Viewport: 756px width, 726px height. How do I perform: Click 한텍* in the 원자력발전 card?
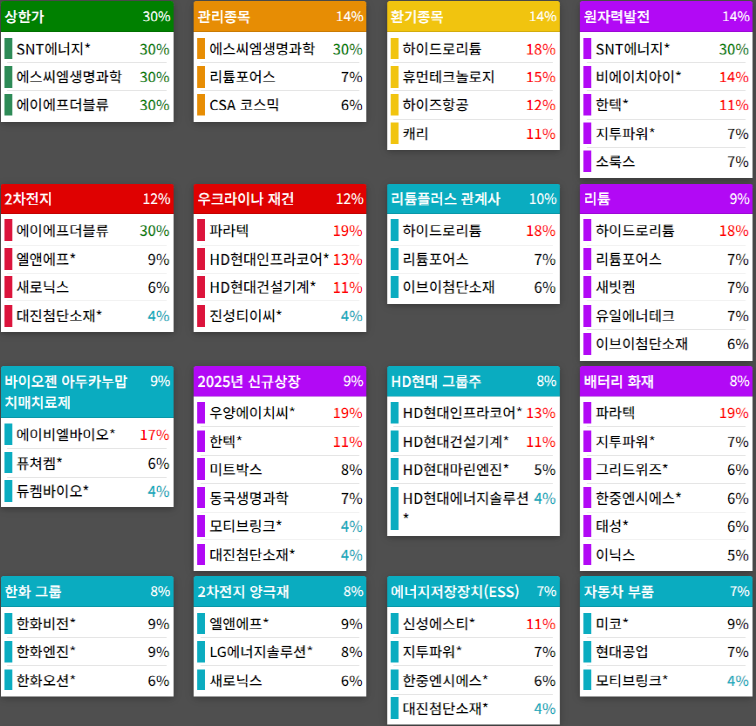[x=666, y=105]
